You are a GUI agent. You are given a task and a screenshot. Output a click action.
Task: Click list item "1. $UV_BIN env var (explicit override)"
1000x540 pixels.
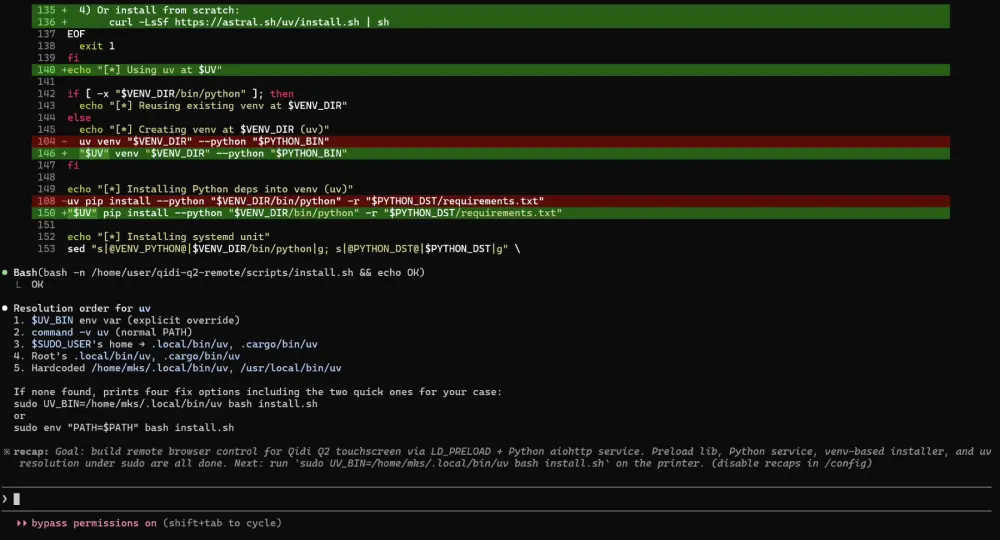point(126,320)
